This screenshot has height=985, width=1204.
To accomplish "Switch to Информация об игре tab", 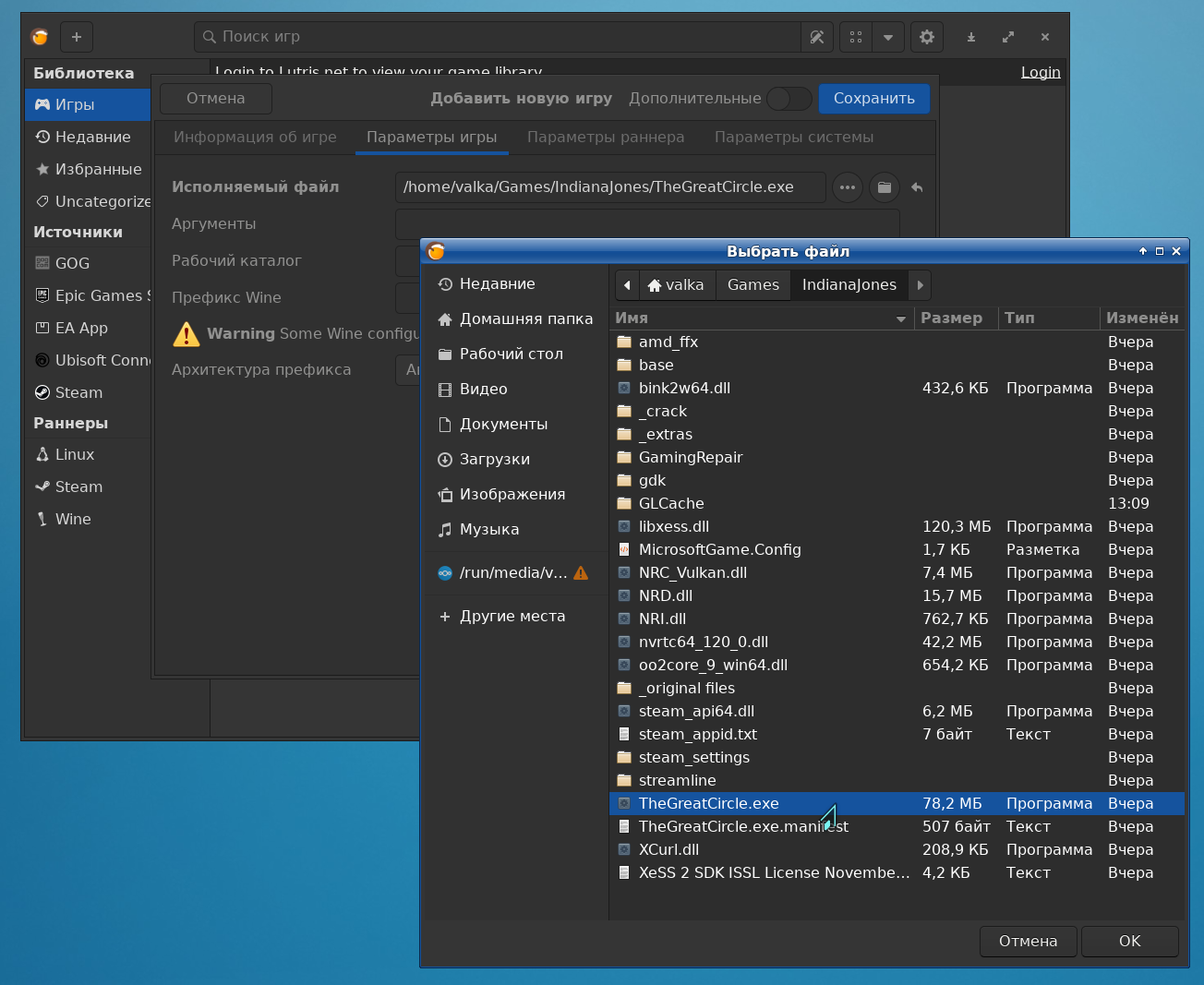I will [x=255, y=137].
